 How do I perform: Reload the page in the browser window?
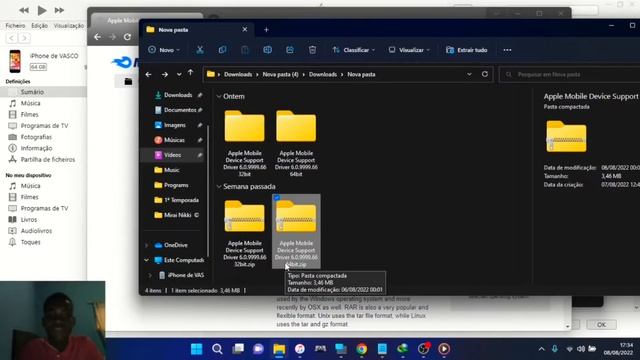[127, 37]
